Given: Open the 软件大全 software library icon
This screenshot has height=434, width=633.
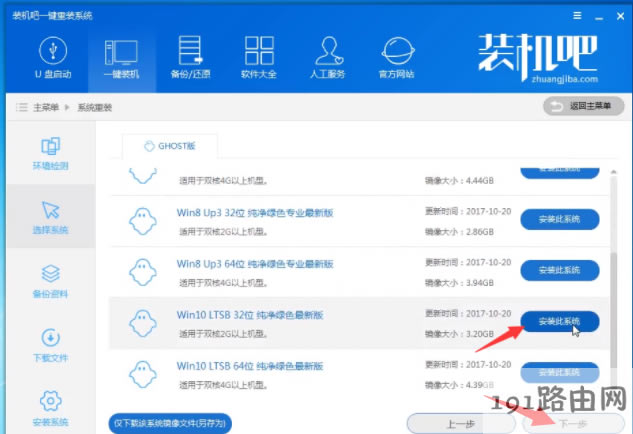Looking at the screenshot, I should (x=258, y=58).
